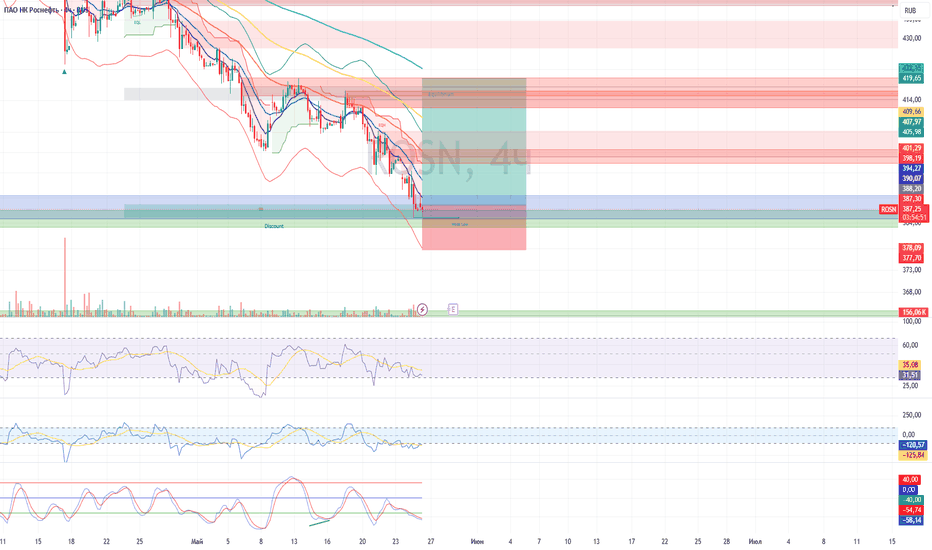Click the yellow 409,66 price label
Screen dimensions: 932x550
tap(912, 111)
